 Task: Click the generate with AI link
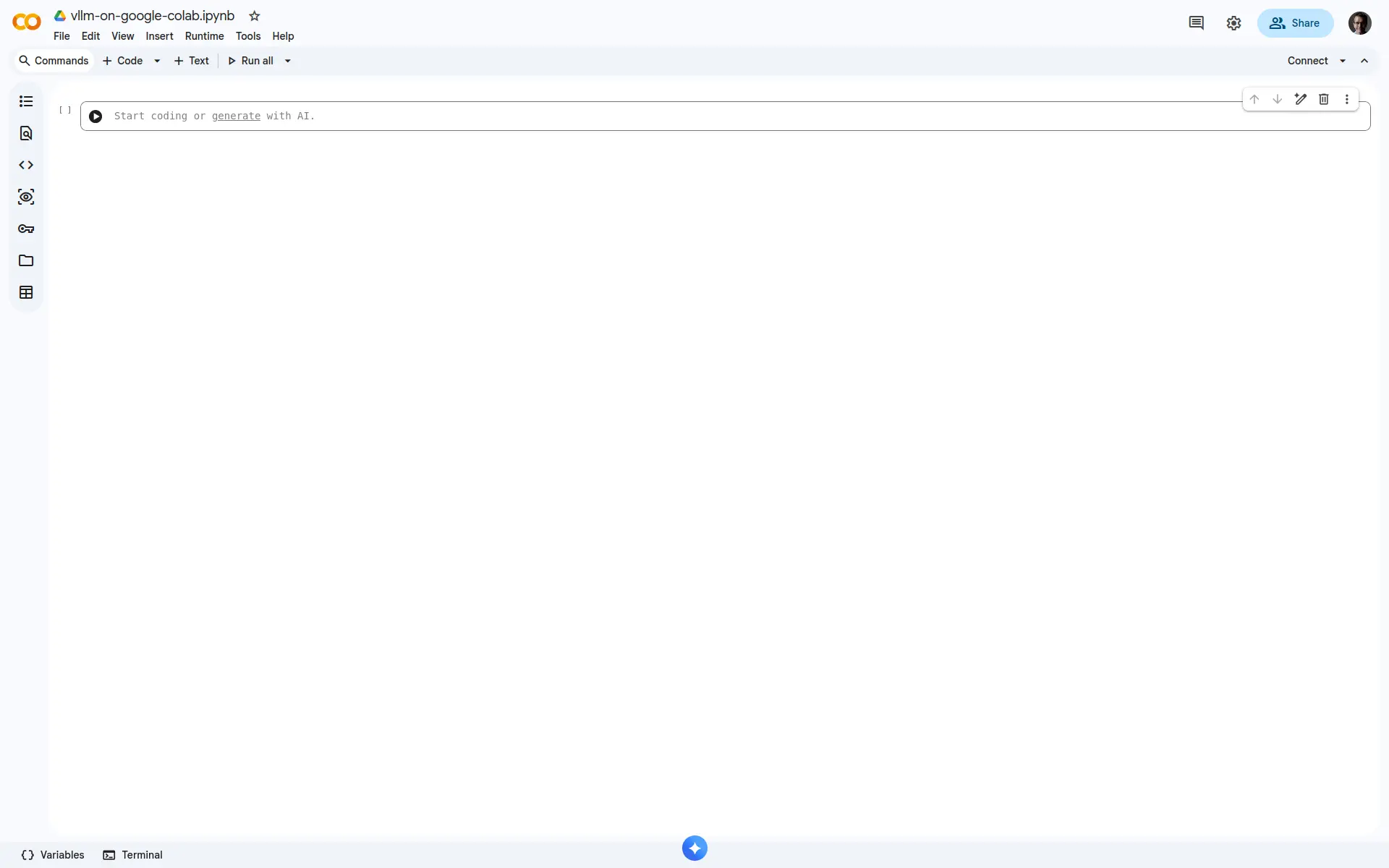[x=236, y=116]
